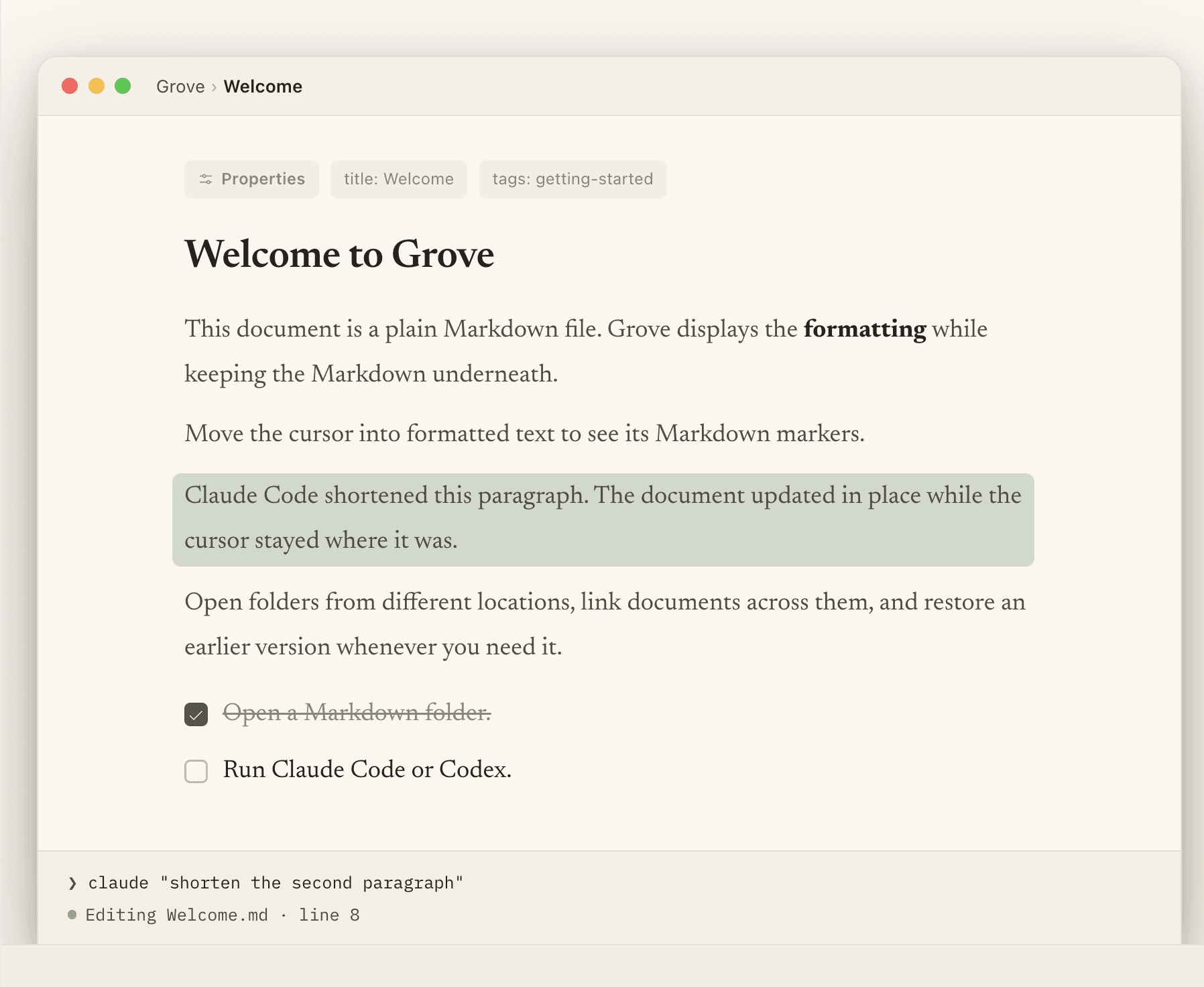The height and width of the screenshot is (987, 1204).
Task: Click the terminal prompt arrow icon
Action: [72, 884]
